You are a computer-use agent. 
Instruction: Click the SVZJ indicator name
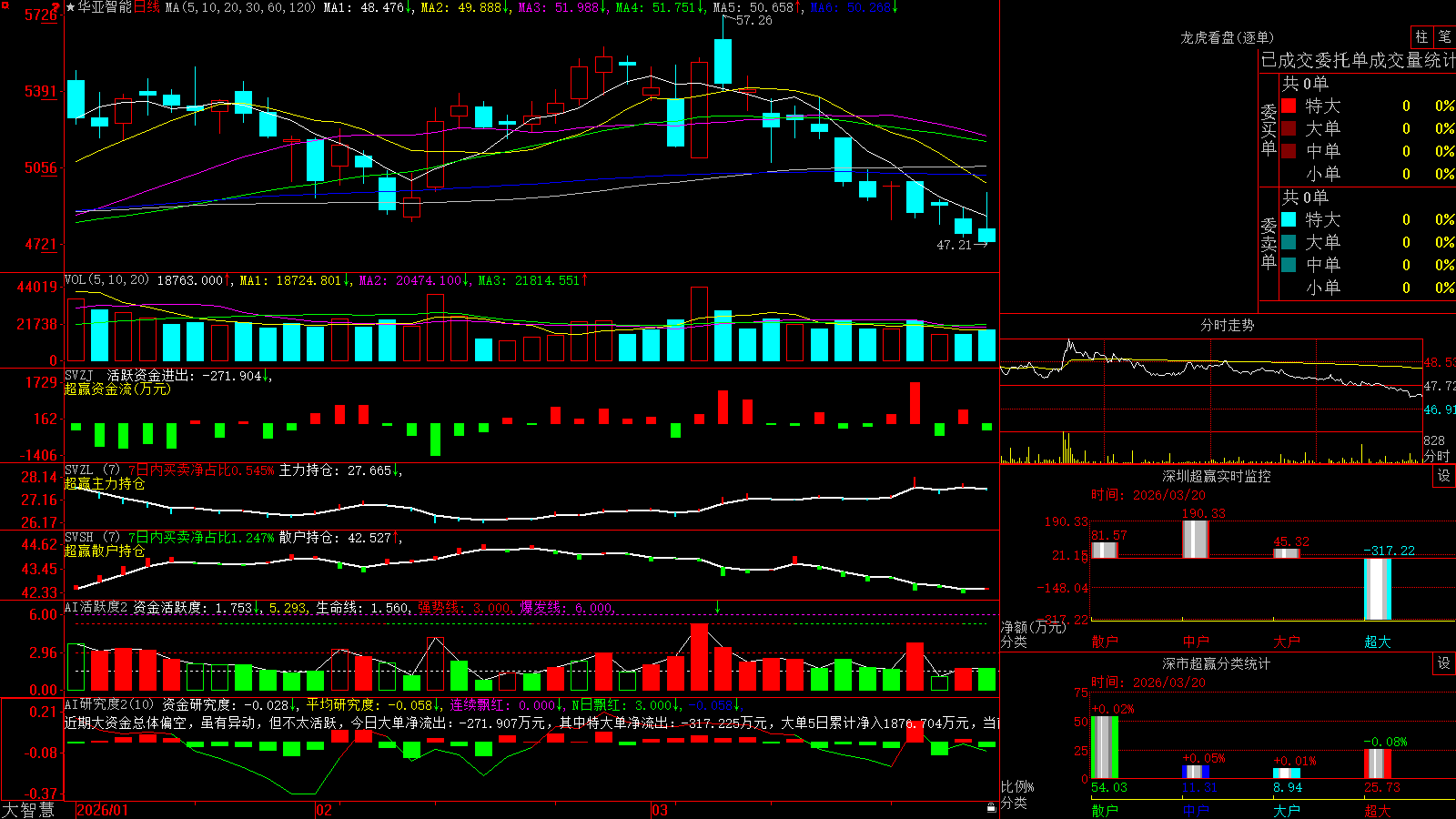pos(79,375)
